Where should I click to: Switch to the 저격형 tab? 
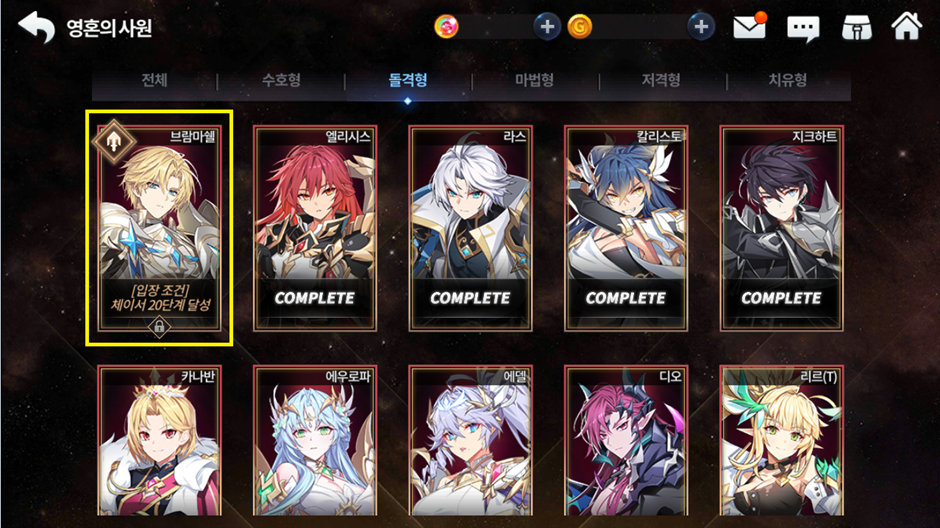661,80
